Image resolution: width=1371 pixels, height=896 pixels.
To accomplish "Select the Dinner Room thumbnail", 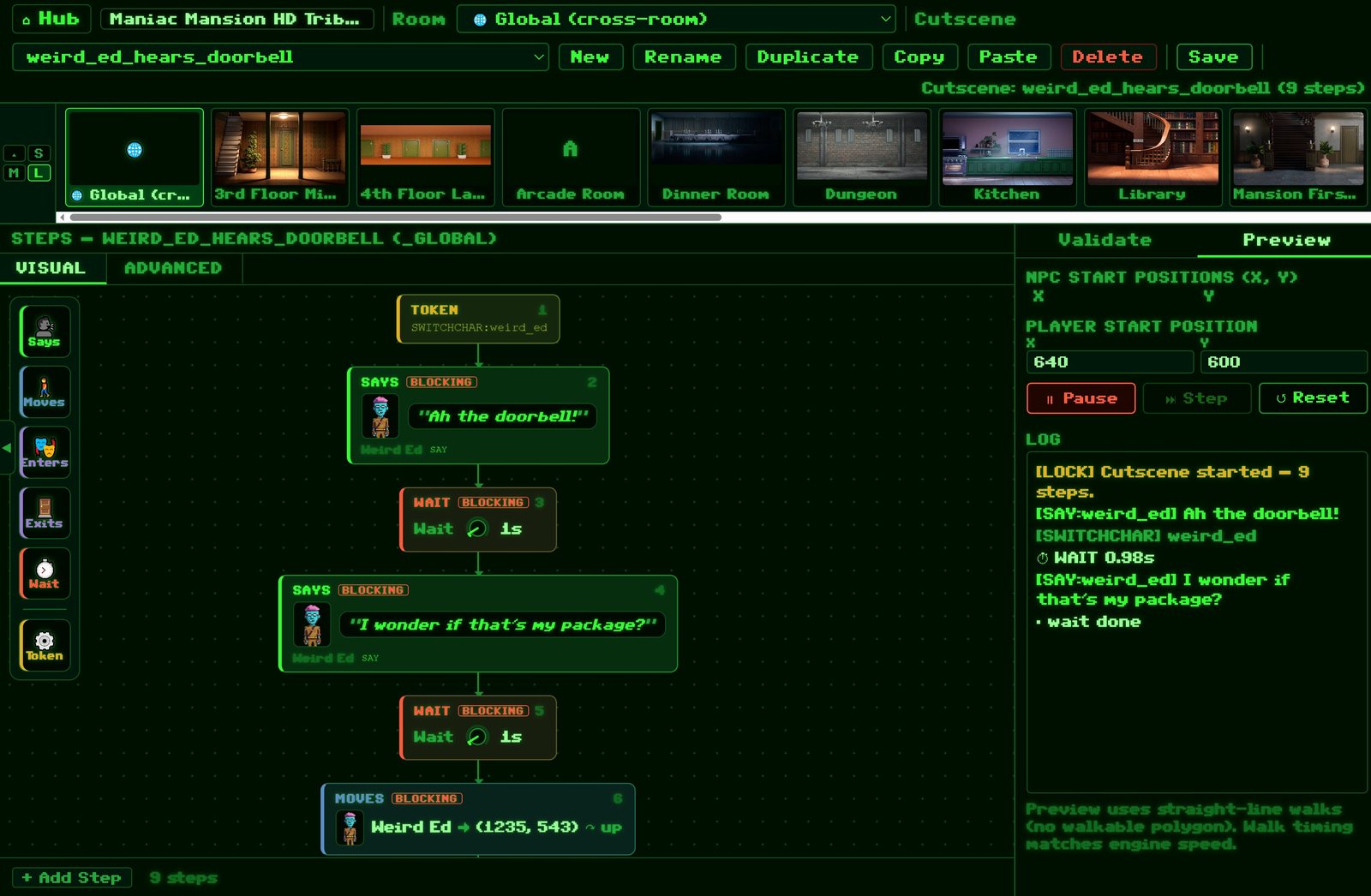I will click(716, 157).
